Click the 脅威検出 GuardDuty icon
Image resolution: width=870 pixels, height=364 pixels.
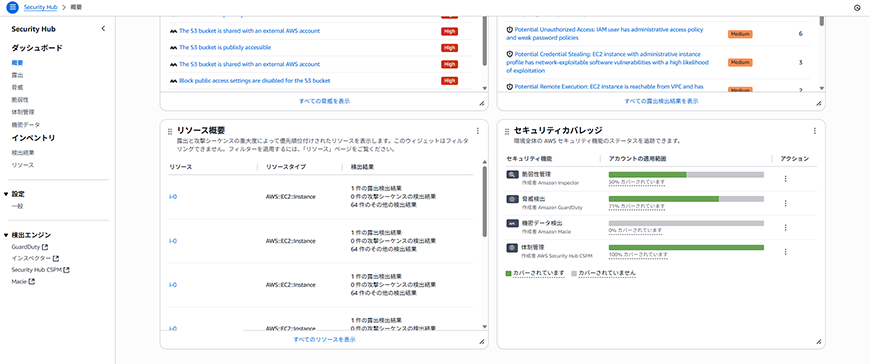512,199
